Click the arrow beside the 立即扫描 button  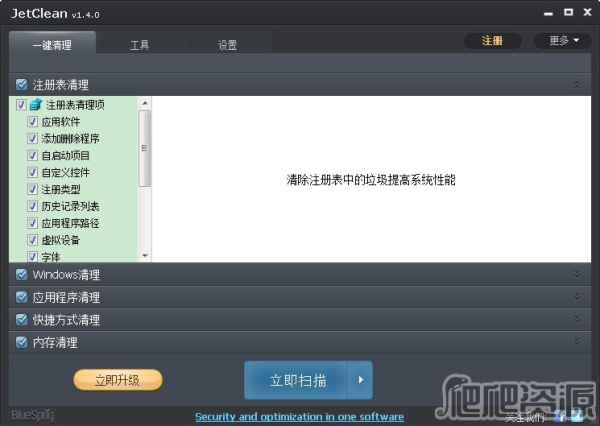point(360,380)
